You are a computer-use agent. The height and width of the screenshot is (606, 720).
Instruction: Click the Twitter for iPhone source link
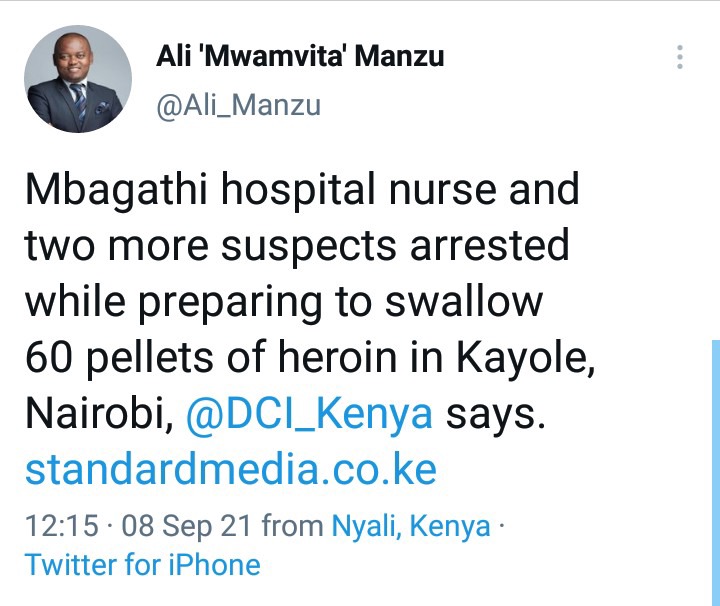[x=143, y=564]
